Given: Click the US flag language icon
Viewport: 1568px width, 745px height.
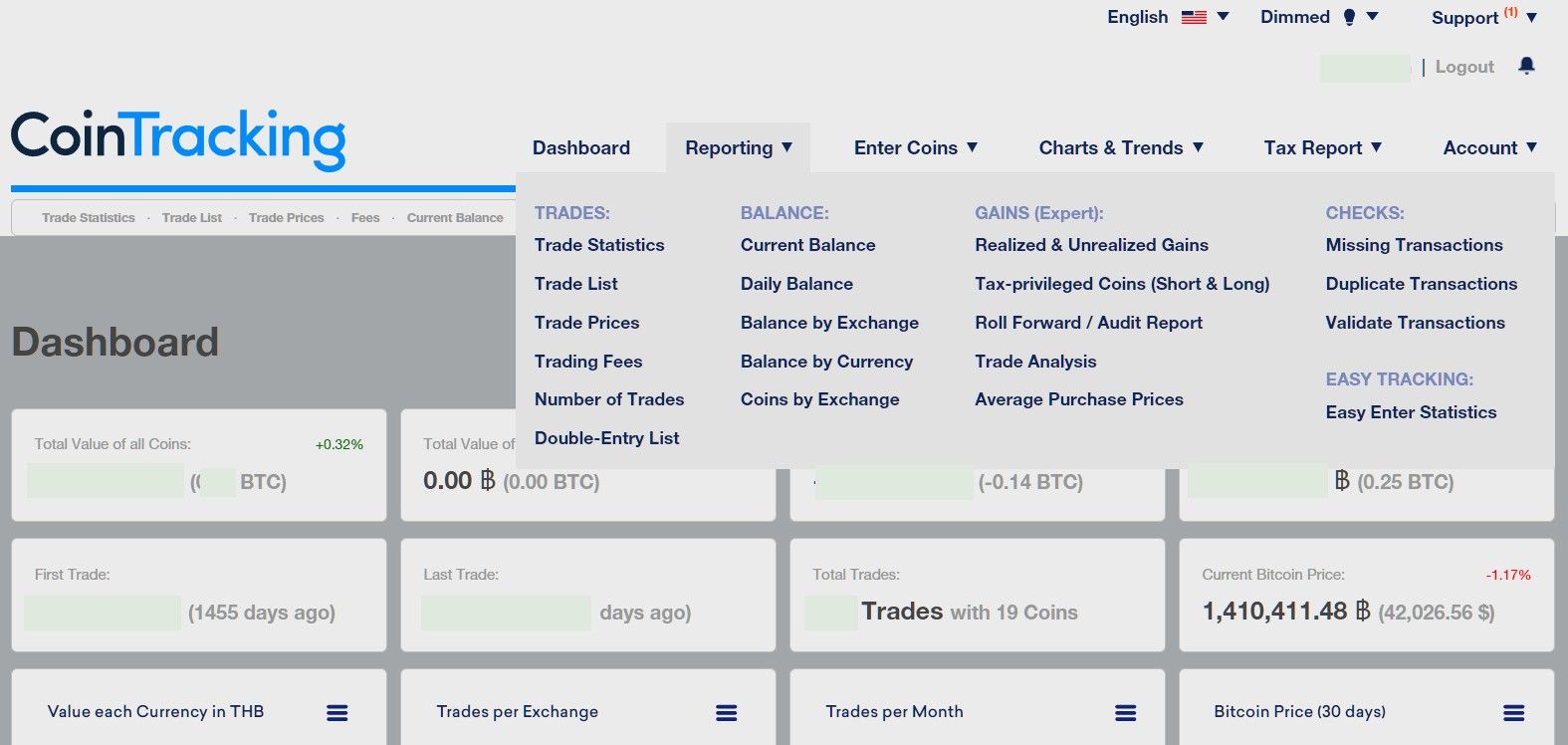Looking at the screenshot, I should click(1194, 17).
